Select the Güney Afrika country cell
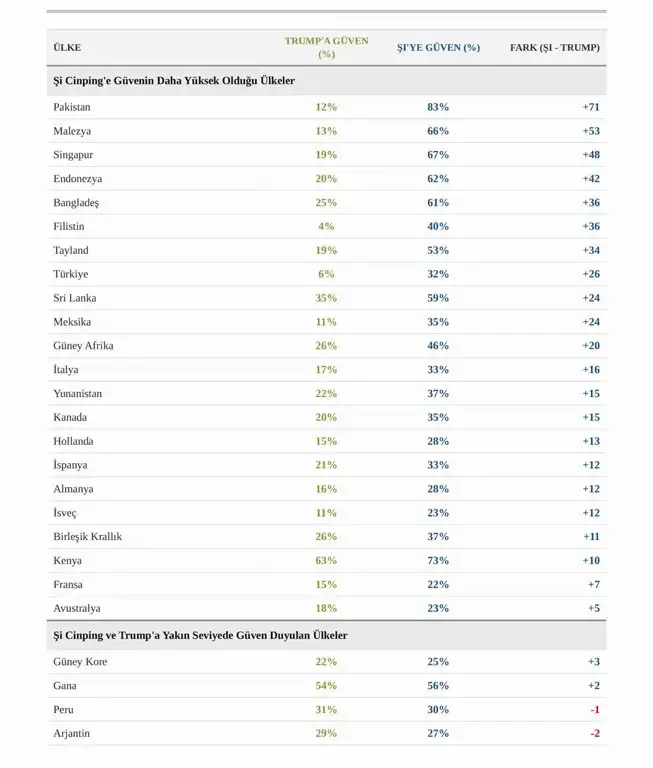 [83, 345]
